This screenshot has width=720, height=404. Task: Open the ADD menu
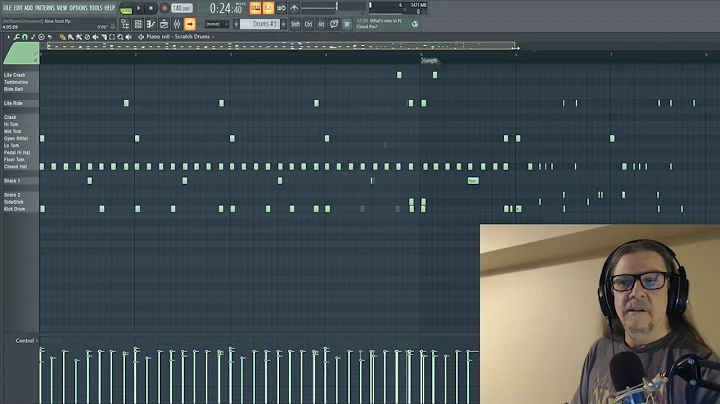pyautogui.click(x=28, y=8)
